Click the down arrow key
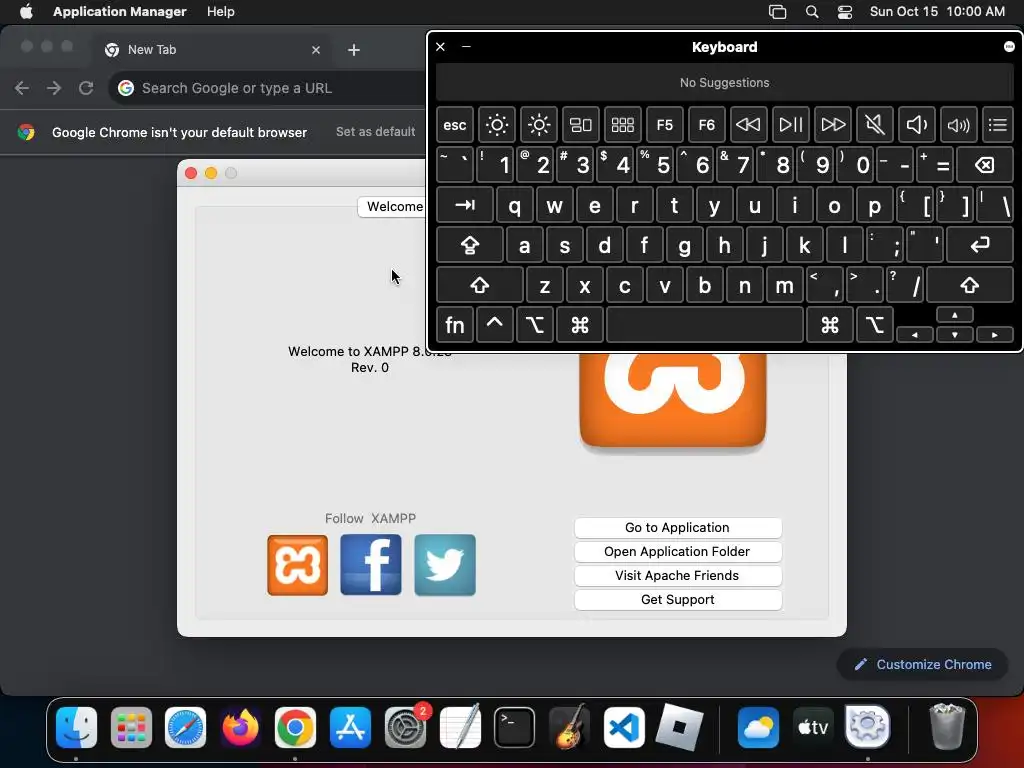 tap(955, 335)
